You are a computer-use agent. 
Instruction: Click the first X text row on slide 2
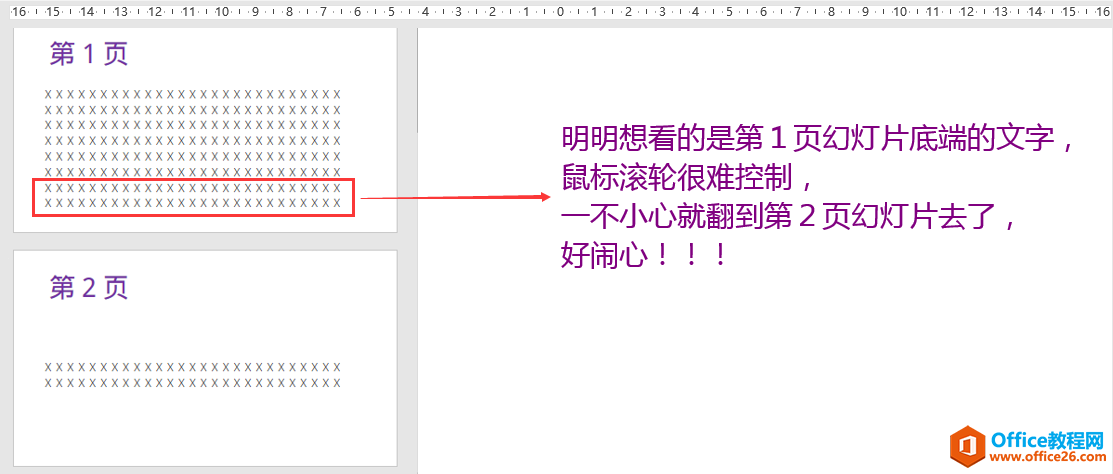(192, 367)
